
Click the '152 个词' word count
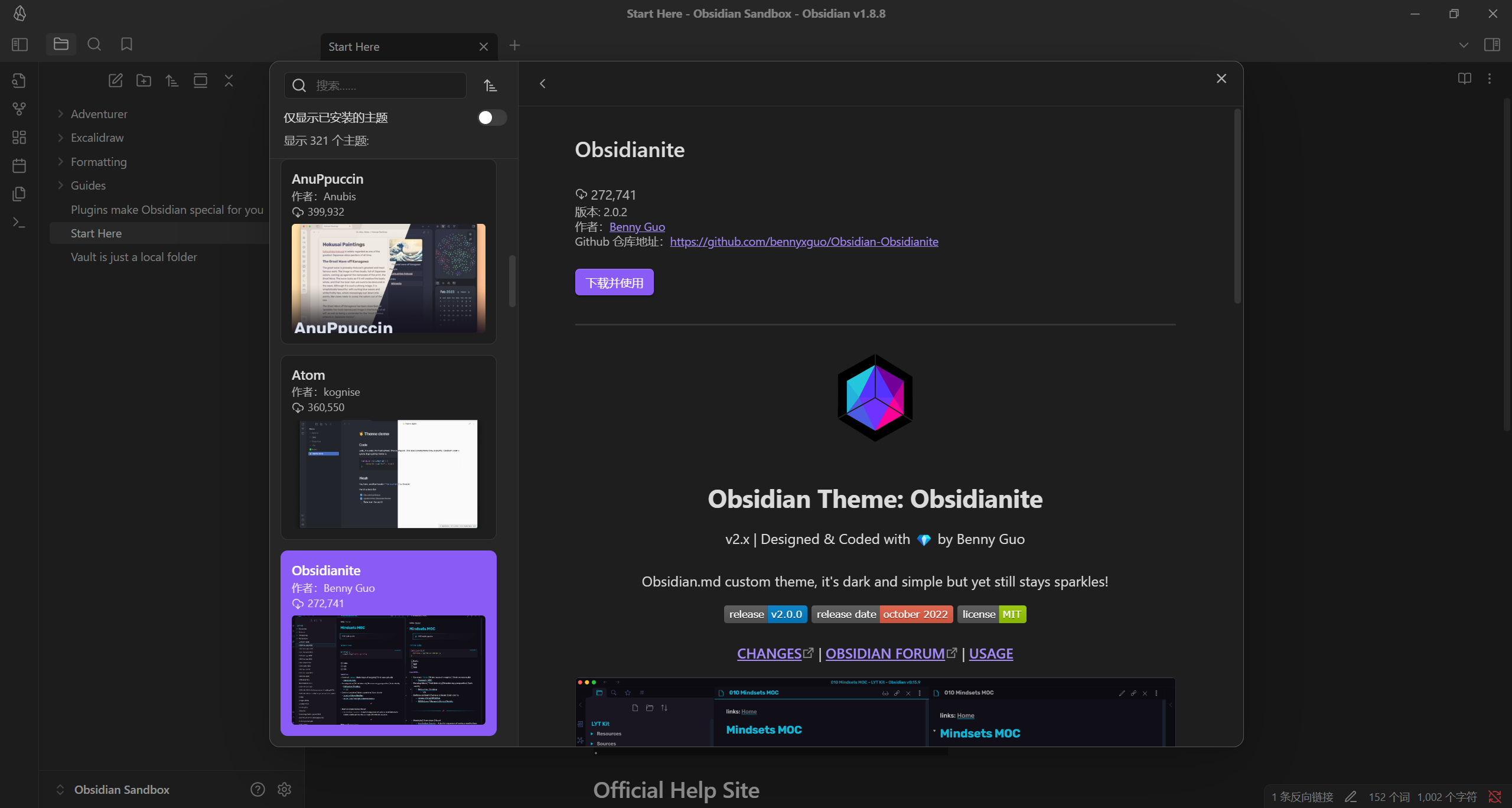(1389, 797)
